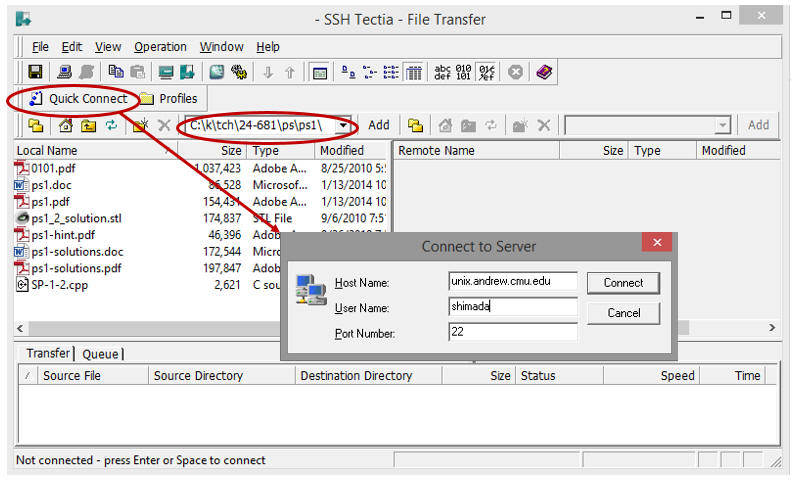Switch to small icons view
Viewport: 793px width, 480px height.
click(x=370, y=72)
